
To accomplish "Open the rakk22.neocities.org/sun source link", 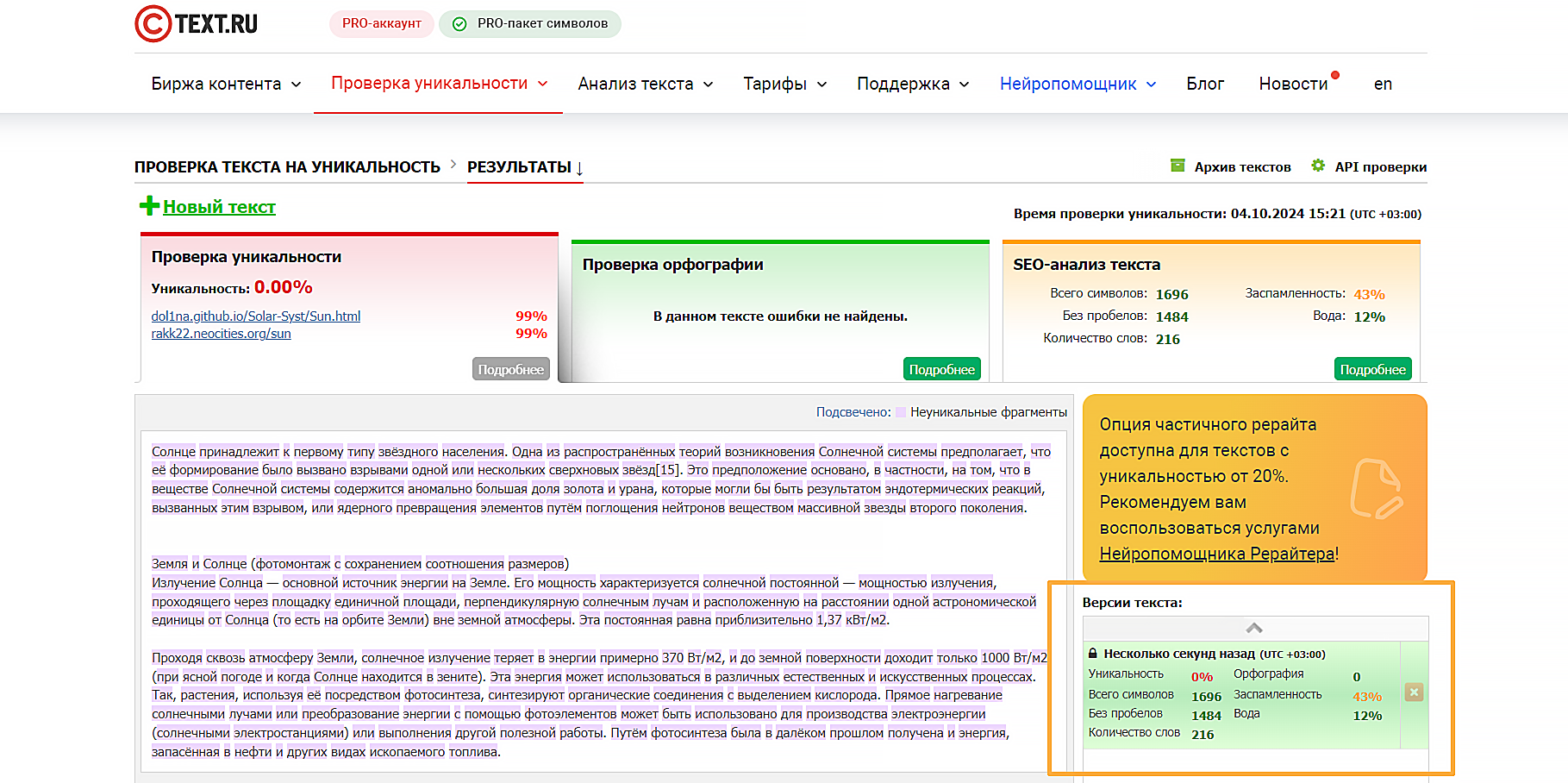I will point(222,334).
